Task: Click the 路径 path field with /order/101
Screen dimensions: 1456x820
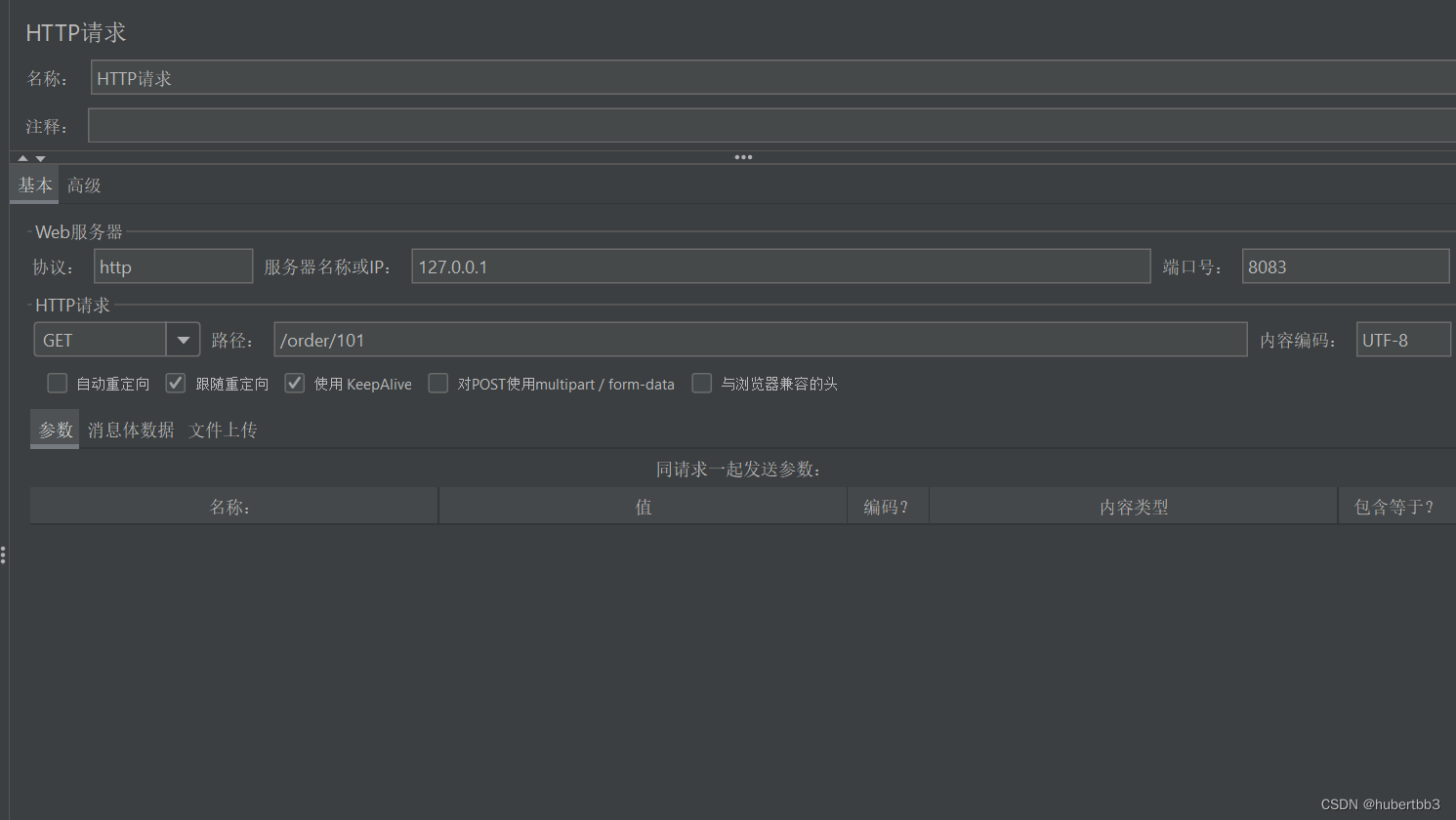Action: [x=761, y=340]
